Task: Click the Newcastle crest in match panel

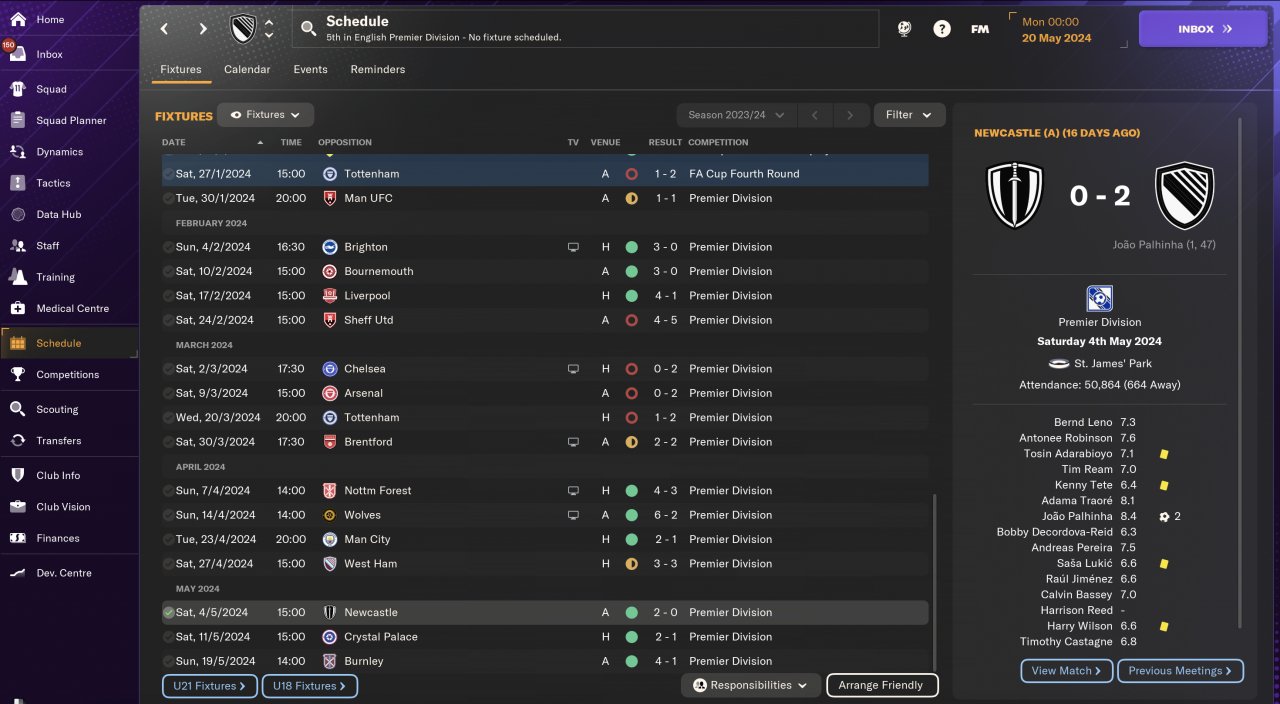Action: 1015,196
